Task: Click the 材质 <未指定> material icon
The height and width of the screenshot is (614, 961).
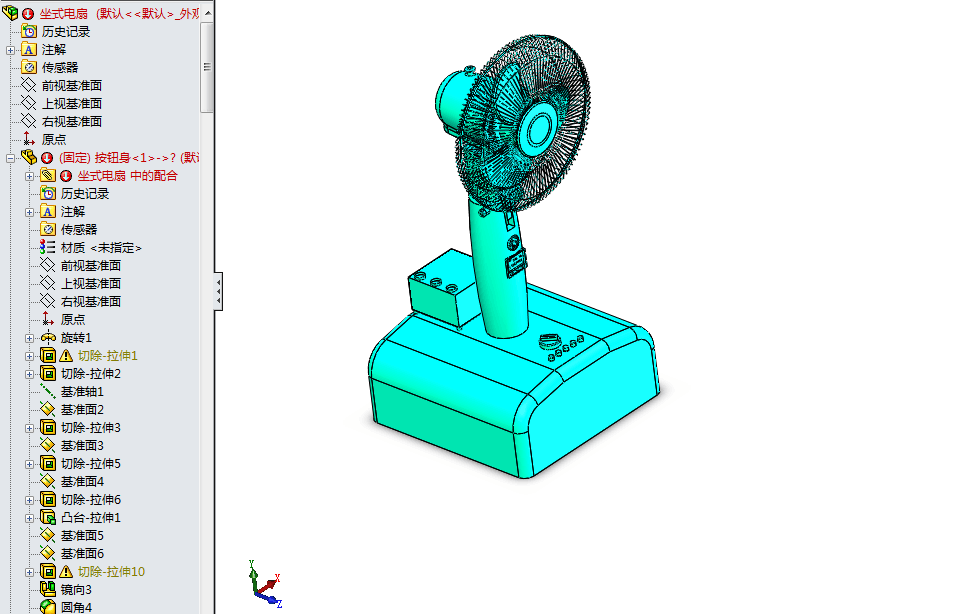Action: click(x=48, y=247)
